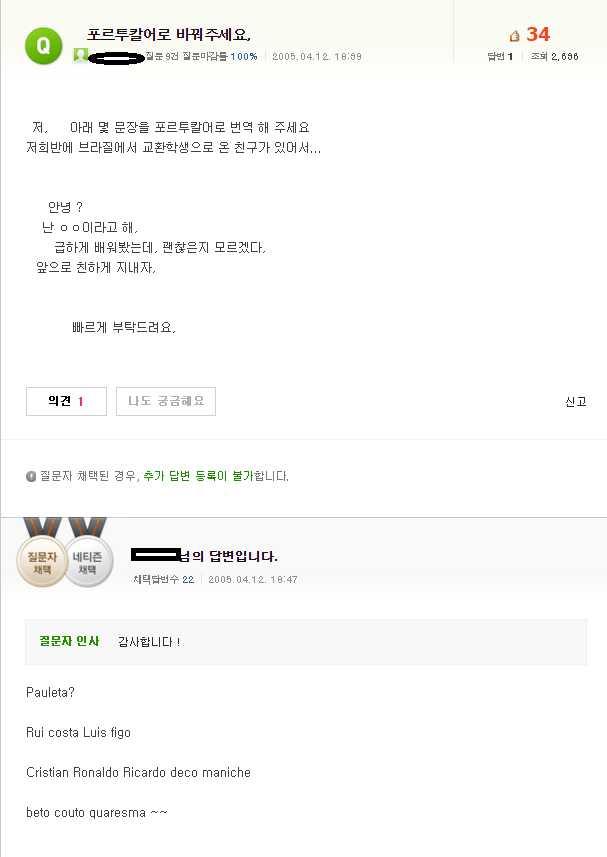Click the 채택답변수 22 link
The height and width of the screenshot is (857, 607).
tap(188, 579)
